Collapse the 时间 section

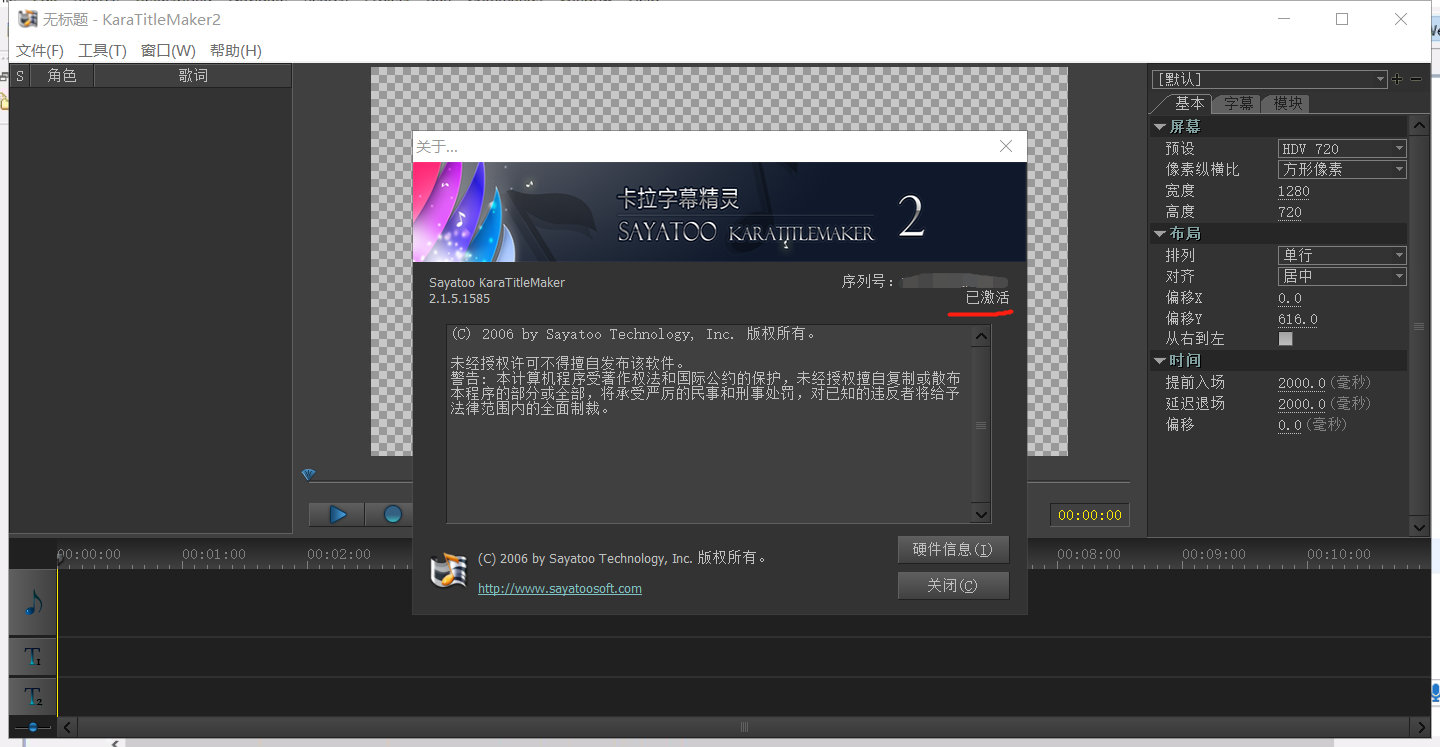tap(1160, 360)
